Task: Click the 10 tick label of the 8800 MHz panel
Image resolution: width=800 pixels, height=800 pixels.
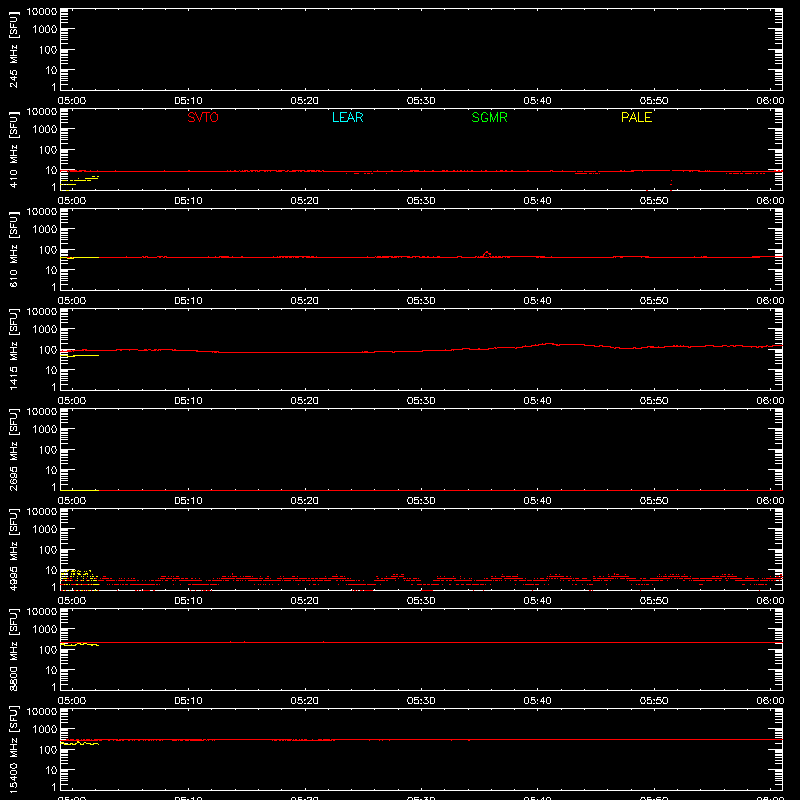Action: (51, 670)
